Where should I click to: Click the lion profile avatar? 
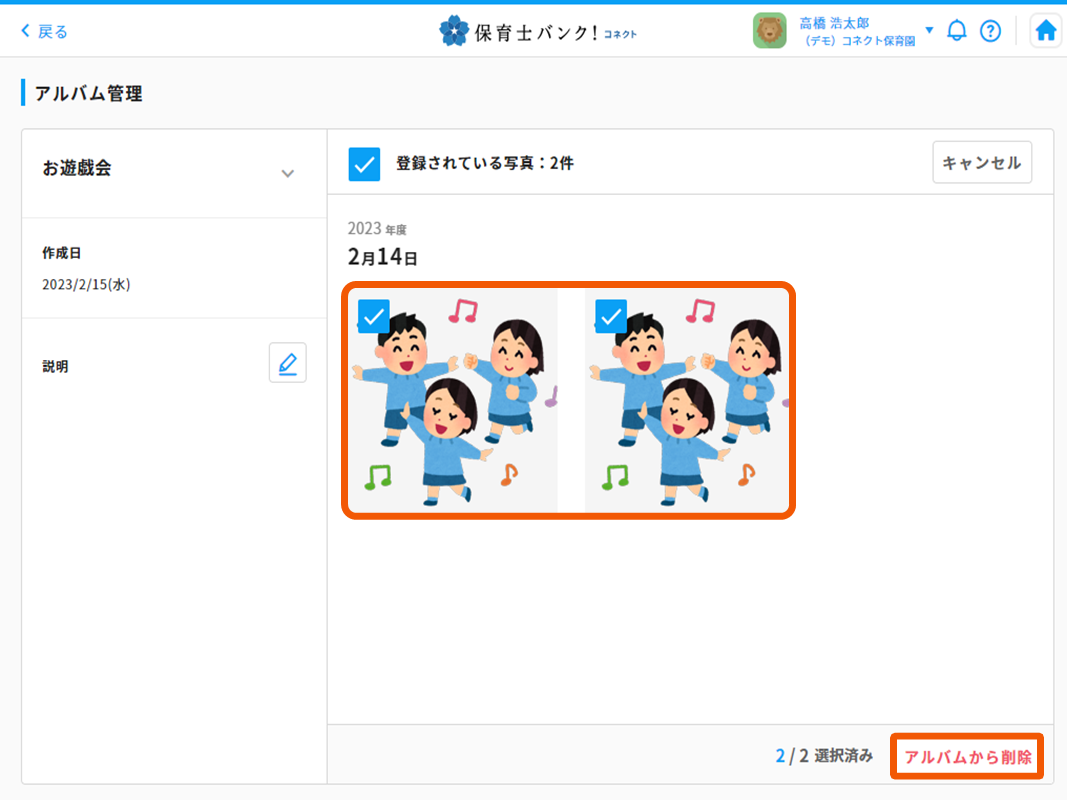[x=770, y=30]
